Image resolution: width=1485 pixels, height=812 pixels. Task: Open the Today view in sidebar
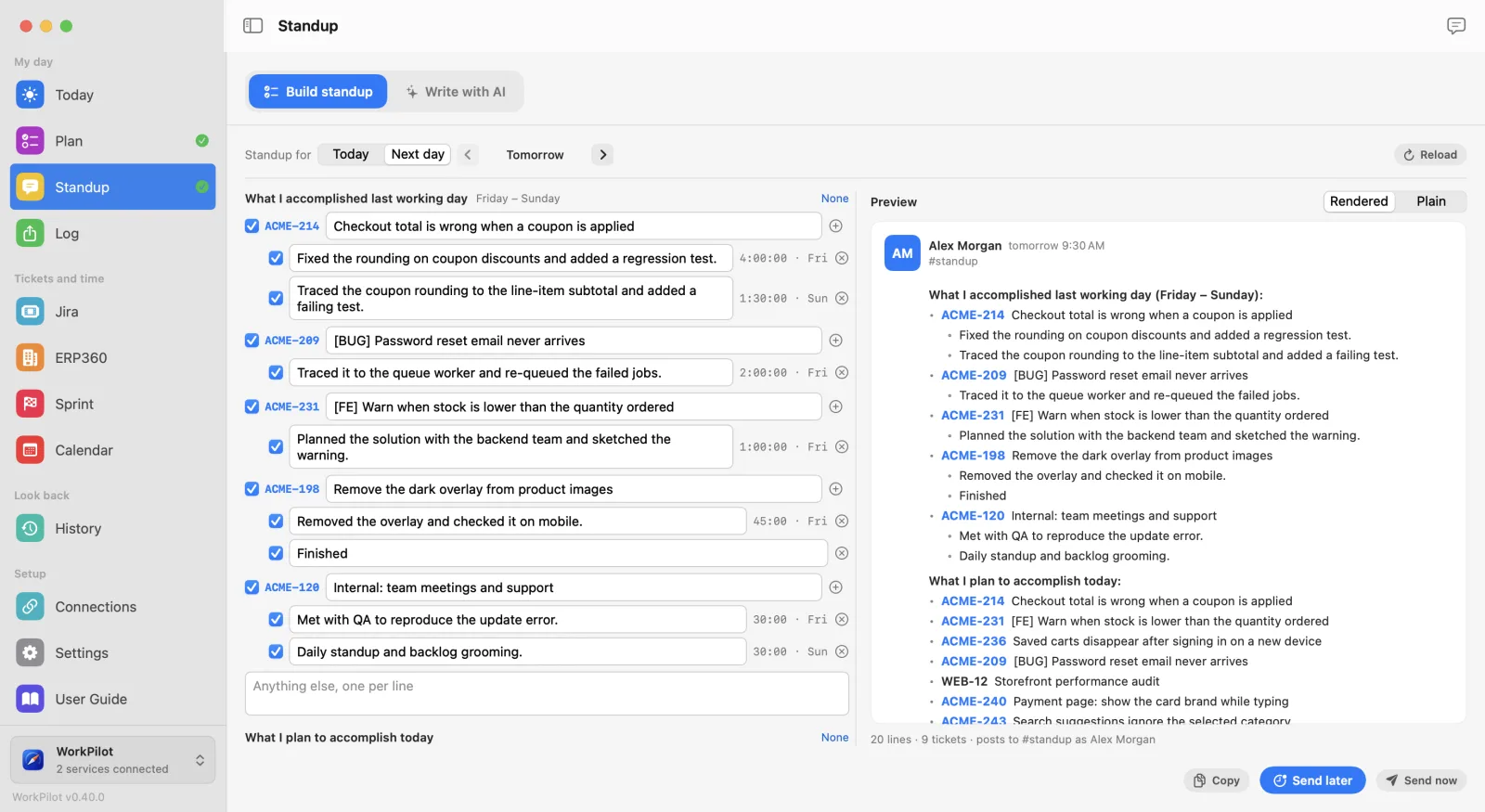(x=112, y=95)
